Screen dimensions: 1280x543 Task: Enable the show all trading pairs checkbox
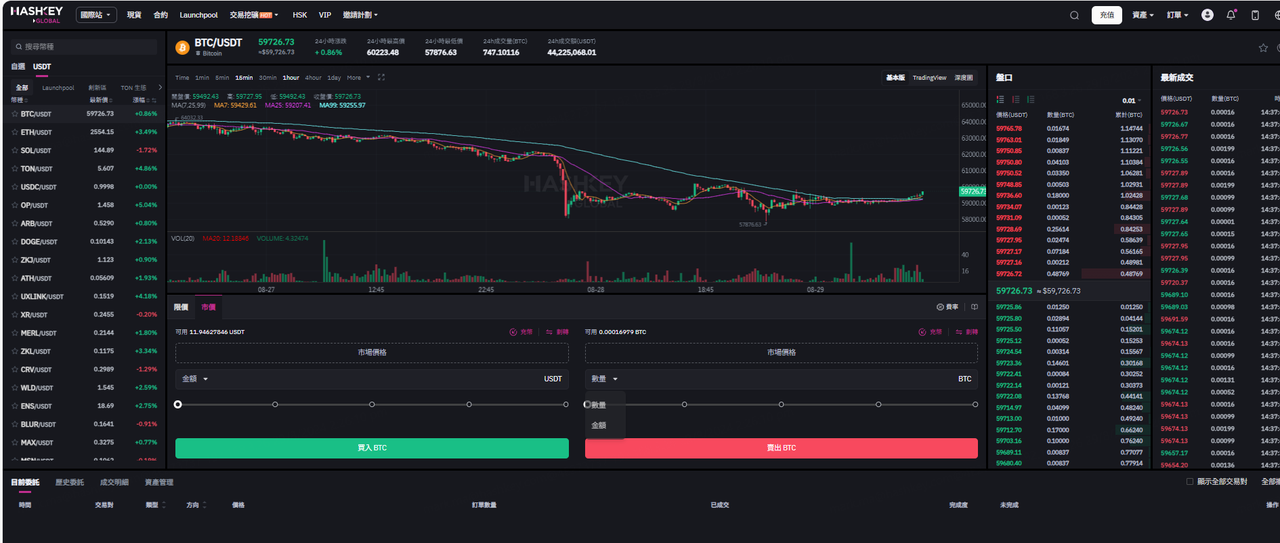pyautogui.click(x=1189, y=482)
